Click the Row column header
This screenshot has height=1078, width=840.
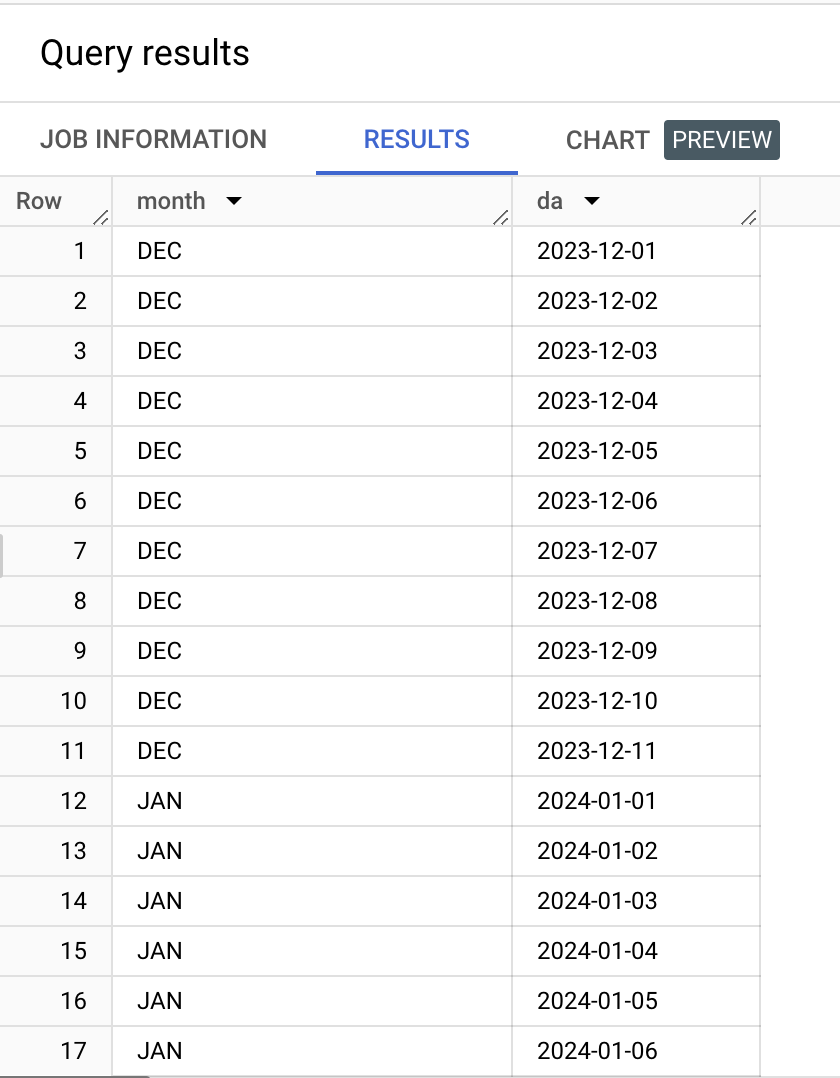click(39, 201)
